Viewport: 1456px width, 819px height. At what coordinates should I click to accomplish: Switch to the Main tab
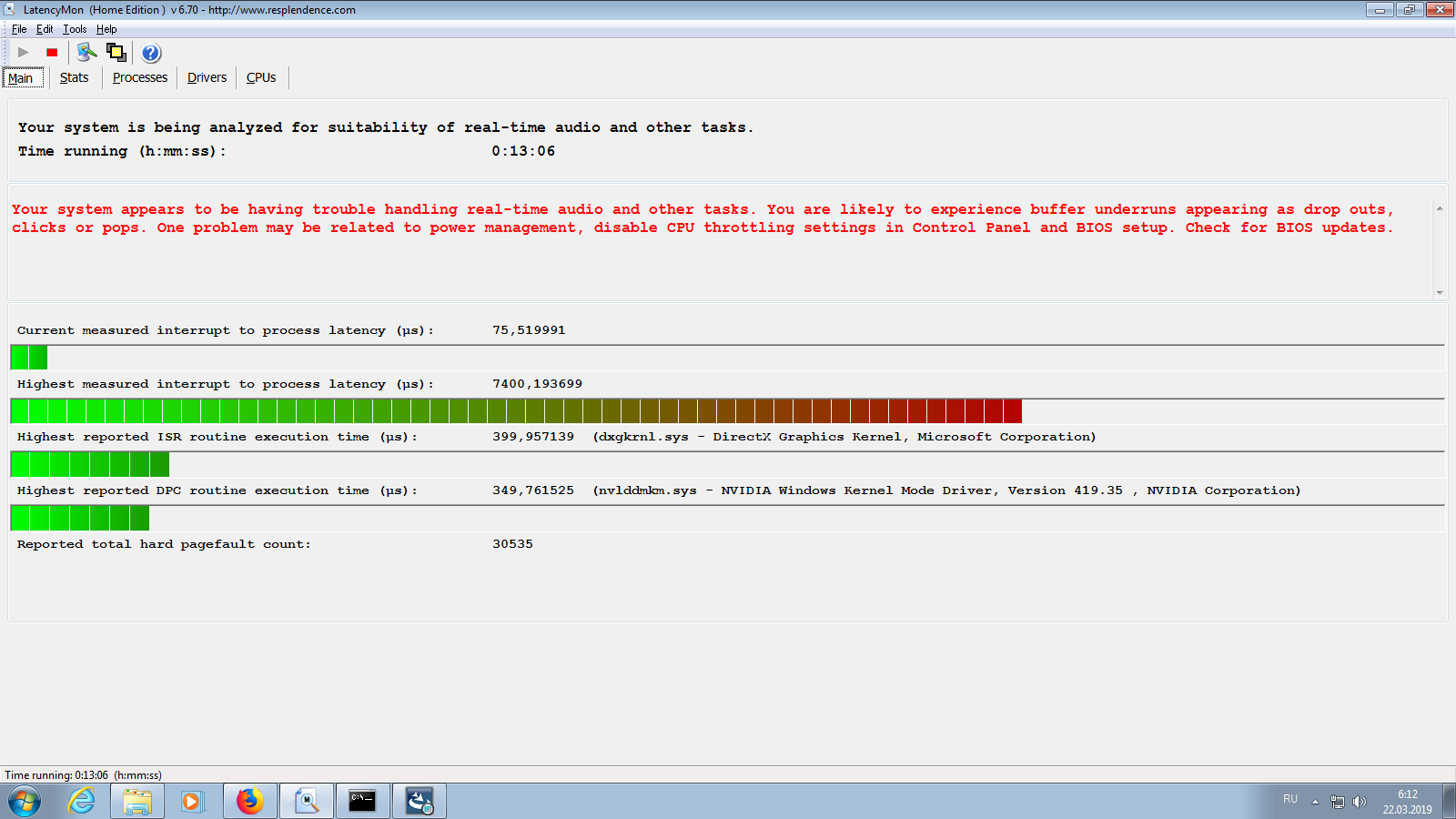(23, 78)
